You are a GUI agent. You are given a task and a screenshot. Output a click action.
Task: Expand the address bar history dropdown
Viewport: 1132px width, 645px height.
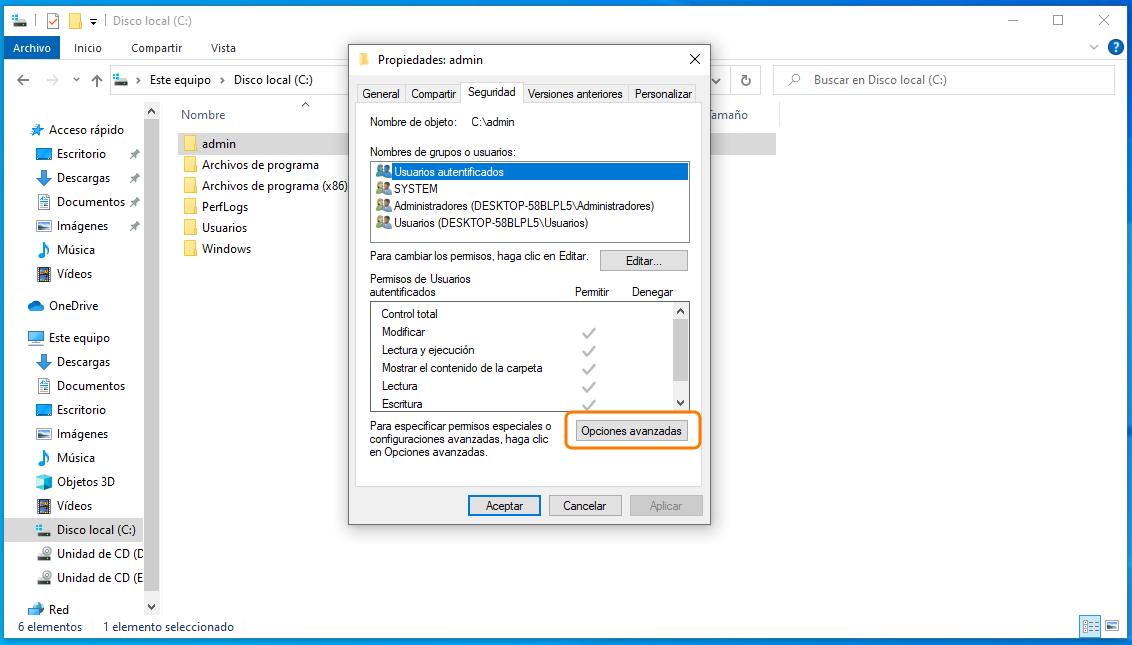(x=716, y=80)
